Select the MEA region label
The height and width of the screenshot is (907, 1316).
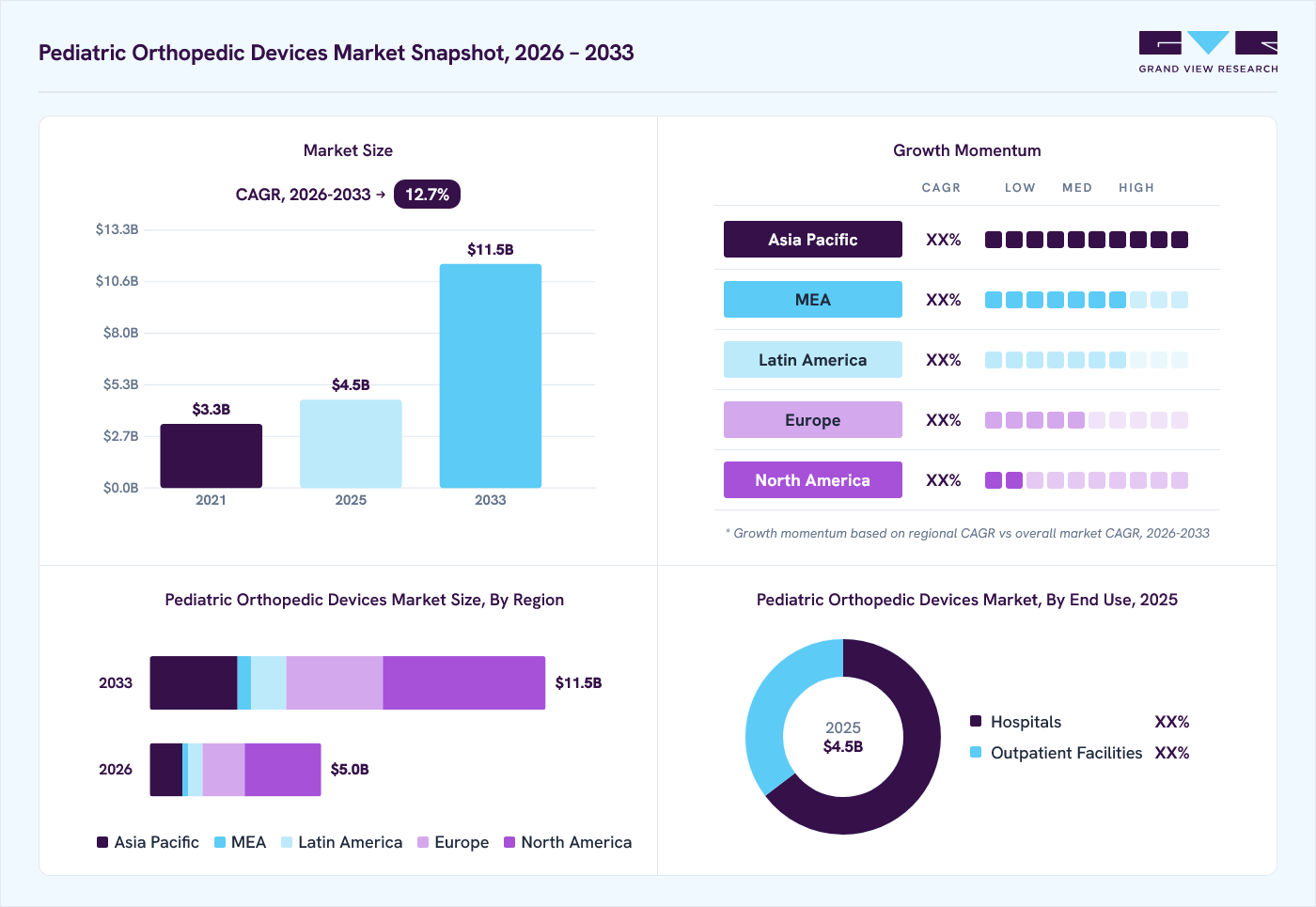813,300
